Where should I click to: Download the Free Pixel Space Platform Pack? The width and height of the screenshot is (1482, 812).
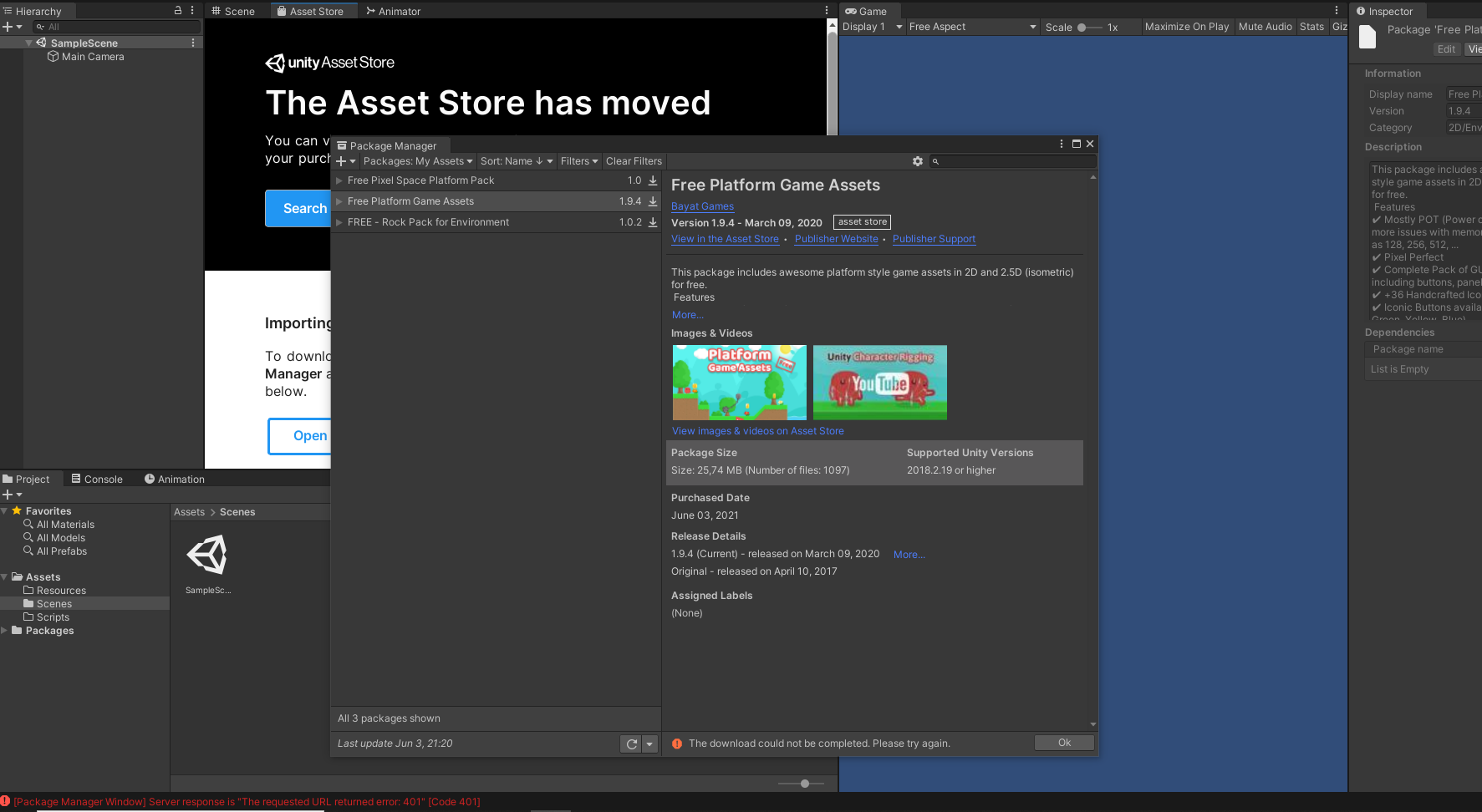click(653, 180)
